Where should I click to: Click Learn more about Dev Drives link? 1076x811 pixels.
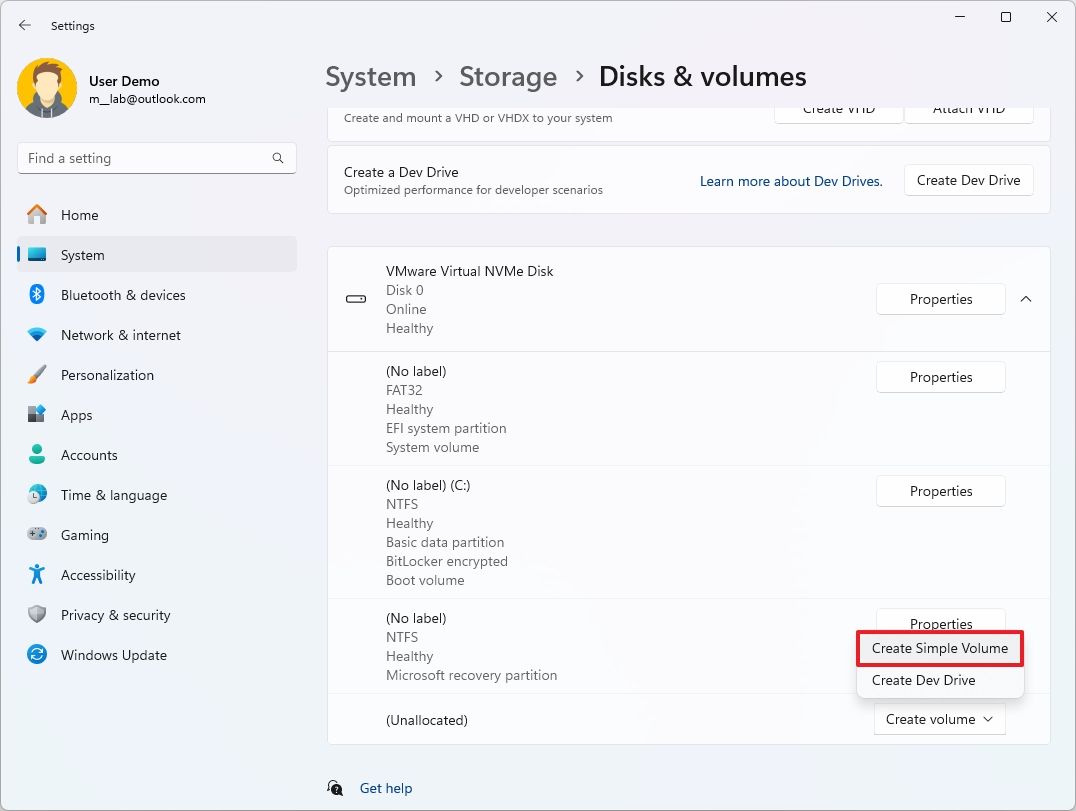coord(790,181)
